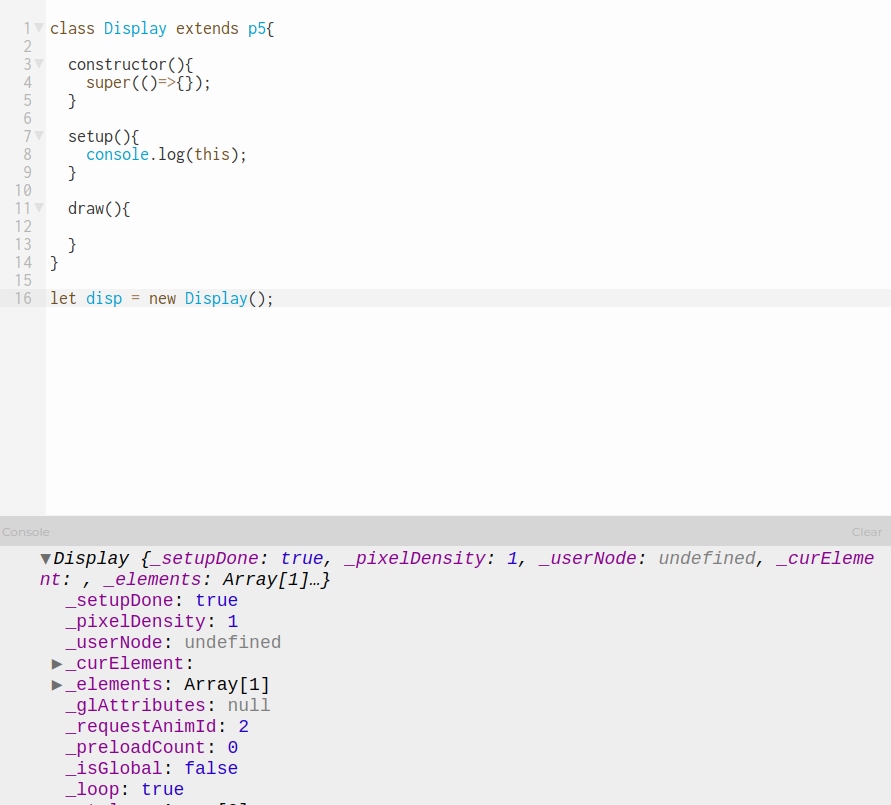This screenshot has height=805, width=891.
Task: Click the Console panel label
Action: click(26, 532)
